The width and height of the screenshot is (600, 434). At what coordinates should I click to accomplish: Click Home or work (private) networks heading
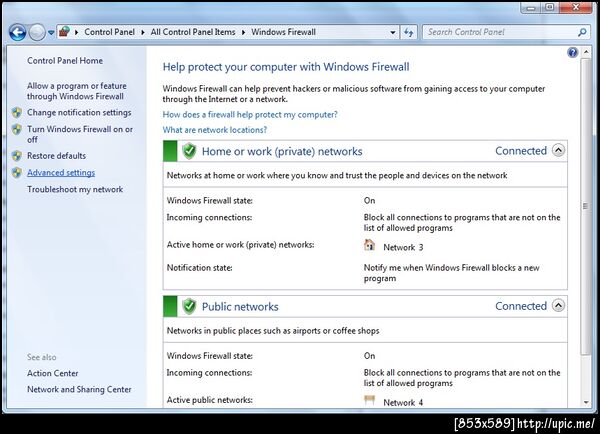282,151
